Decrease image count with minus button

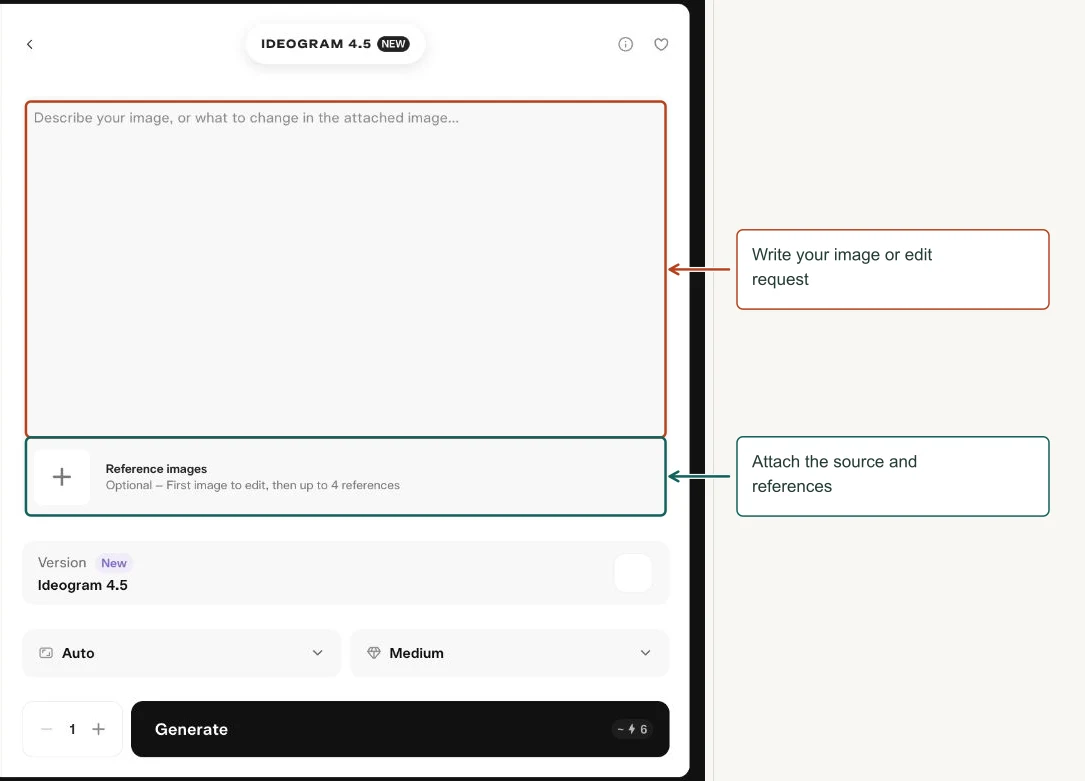click(46, 729)
